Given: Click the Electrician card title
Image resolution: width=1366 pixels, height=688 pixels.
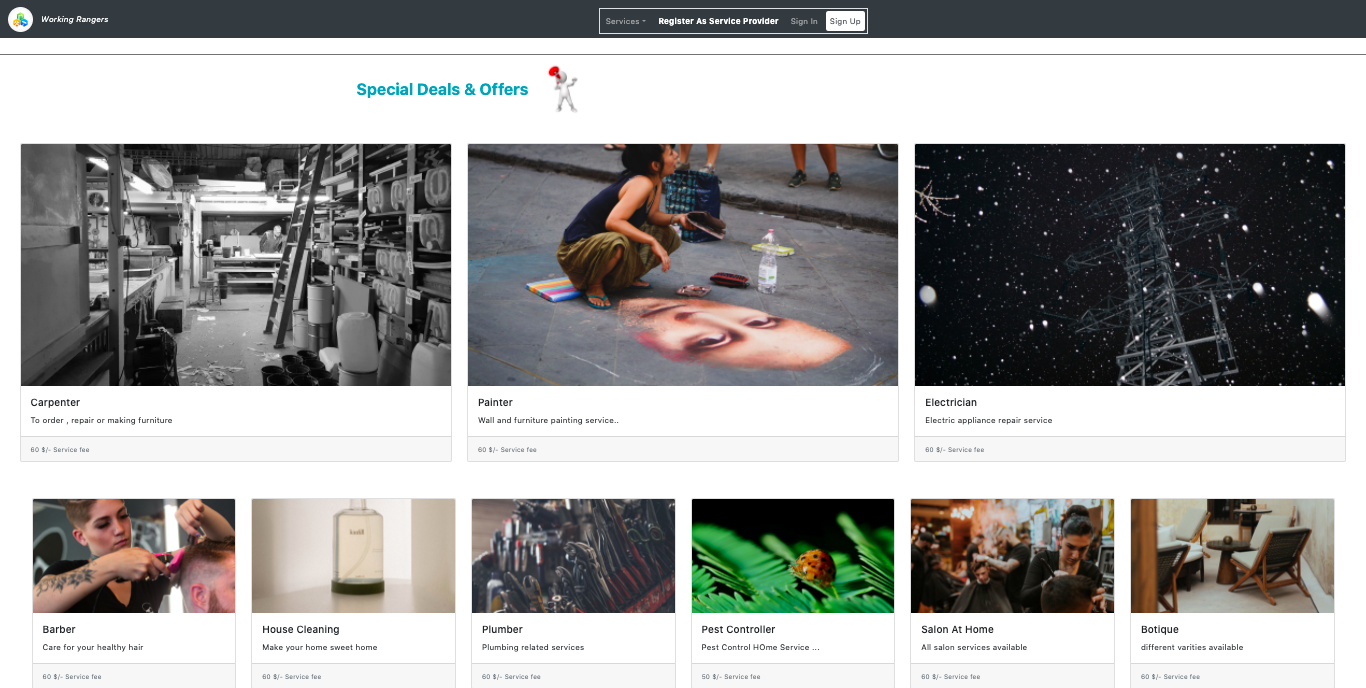Looking at the screenshot, I should pyautogui.click(x=951, y=403).
